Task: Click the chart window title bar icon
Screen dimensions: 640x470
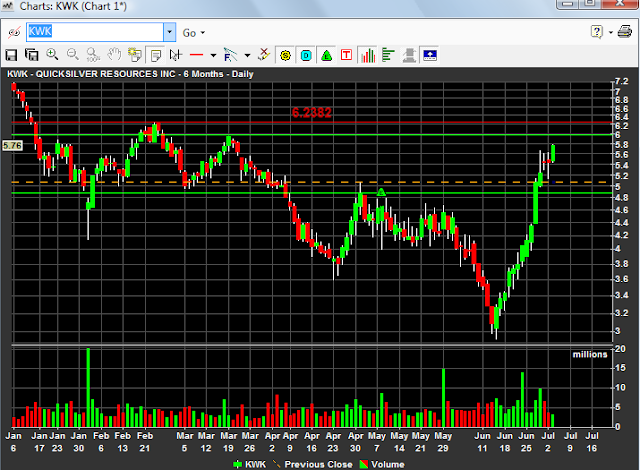Action: [x=8, y=6]
